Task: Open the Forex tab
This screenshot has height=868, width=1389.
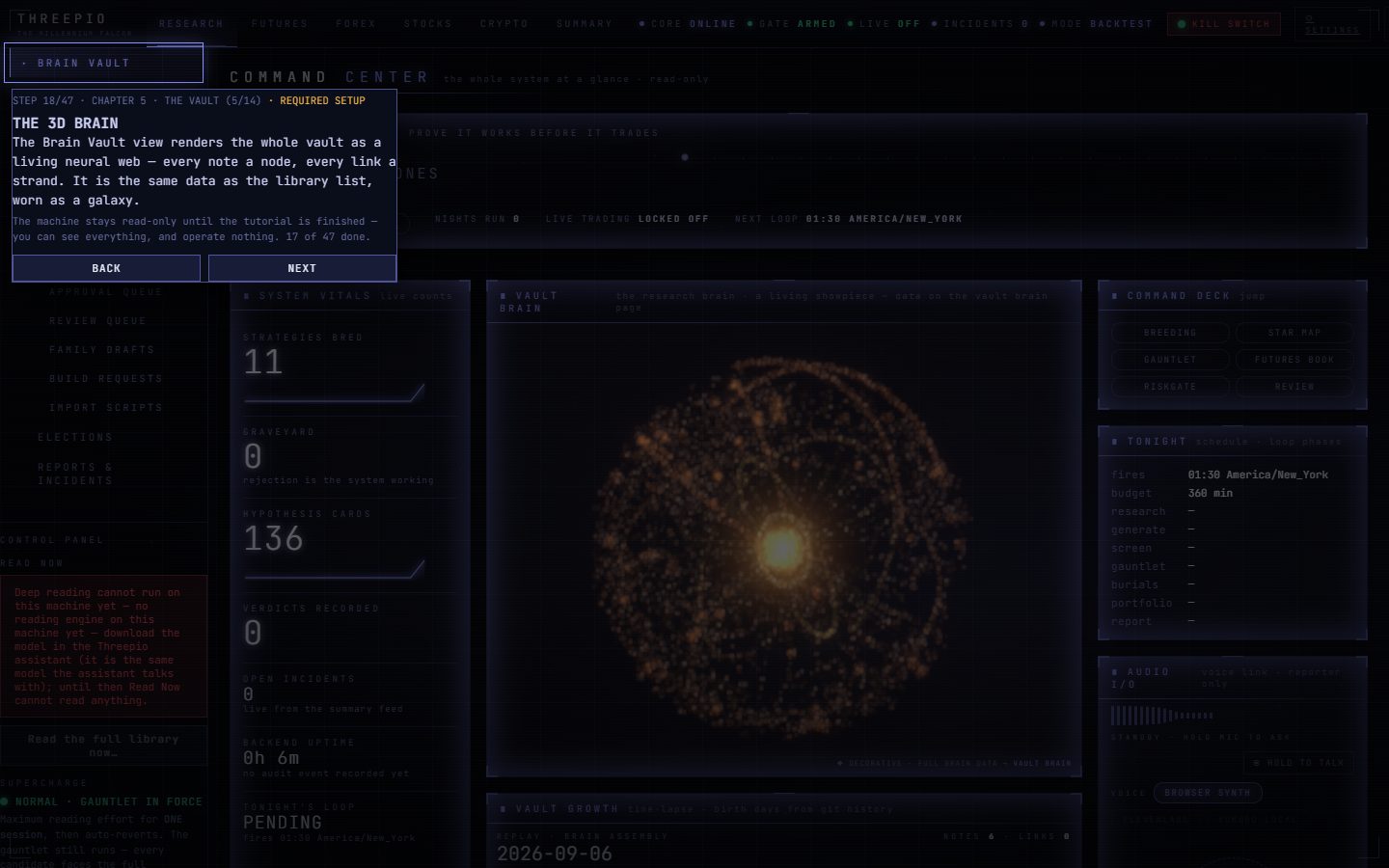Action: [356, 24]
